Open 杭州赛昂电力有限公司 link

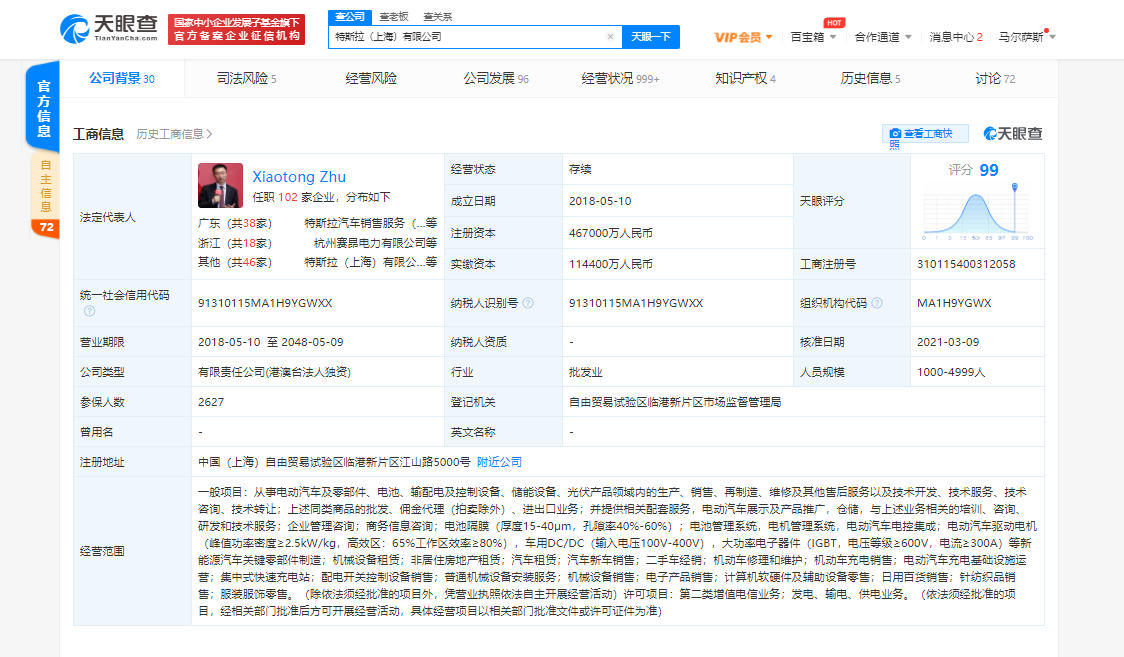pos(376,243)
